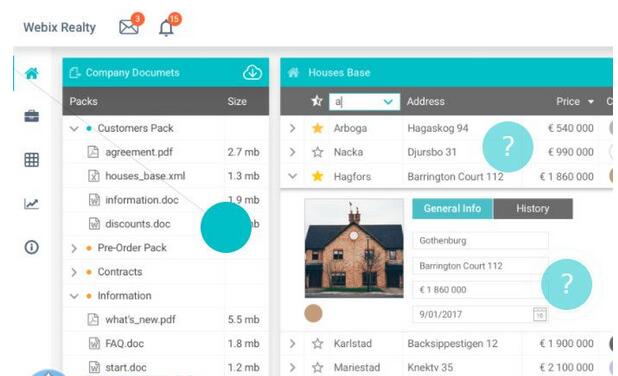
Task: Collapse the Hagfors row details
Action: click(x=292, y=176)
